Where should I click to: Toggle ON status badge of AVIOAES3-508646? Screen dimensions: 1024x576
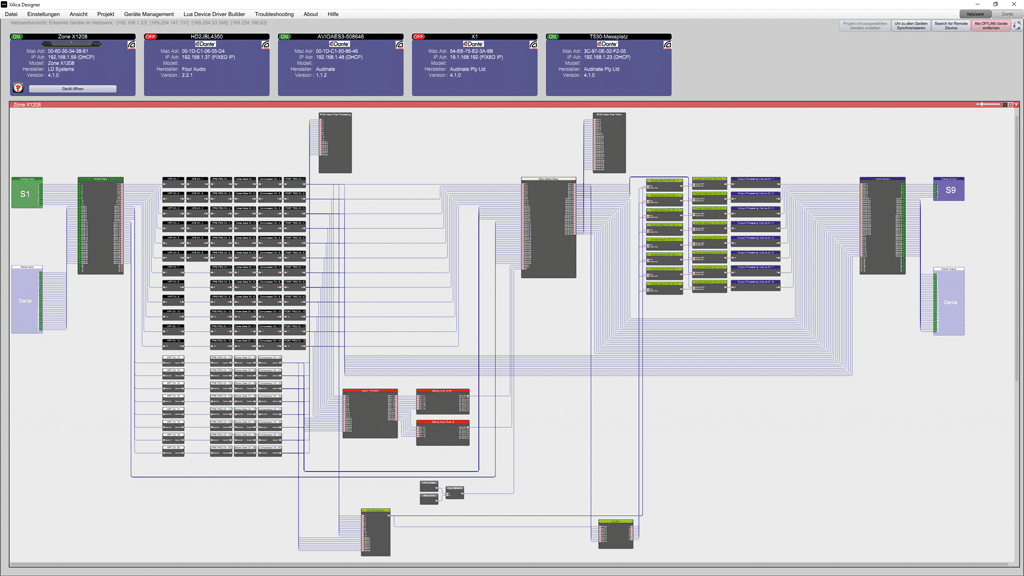285,37
